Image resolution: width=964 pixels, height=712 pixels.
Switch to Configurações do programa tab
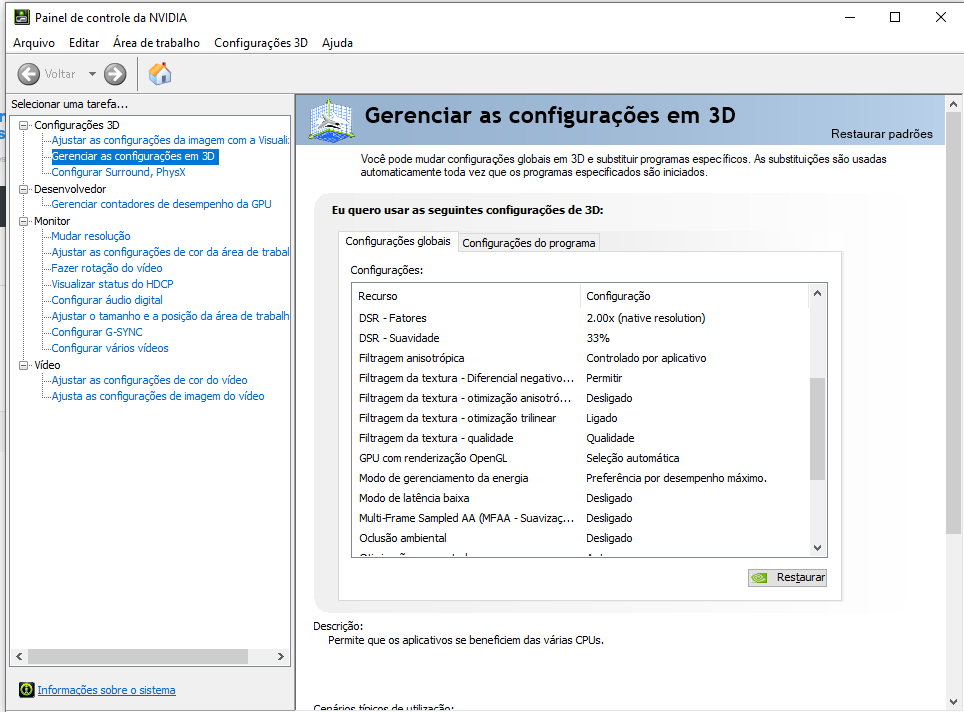529,243
